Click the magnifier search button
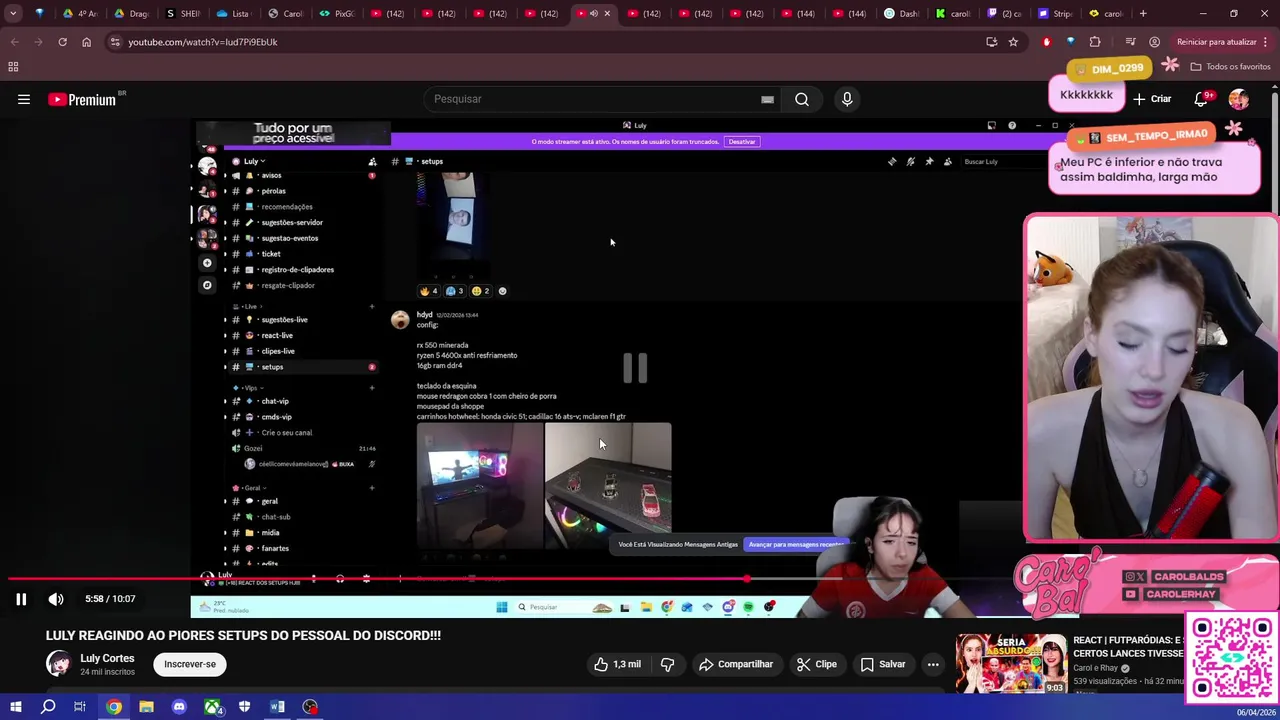The image size is (1280, 720). pyautogui.click(x=802, y=99)
